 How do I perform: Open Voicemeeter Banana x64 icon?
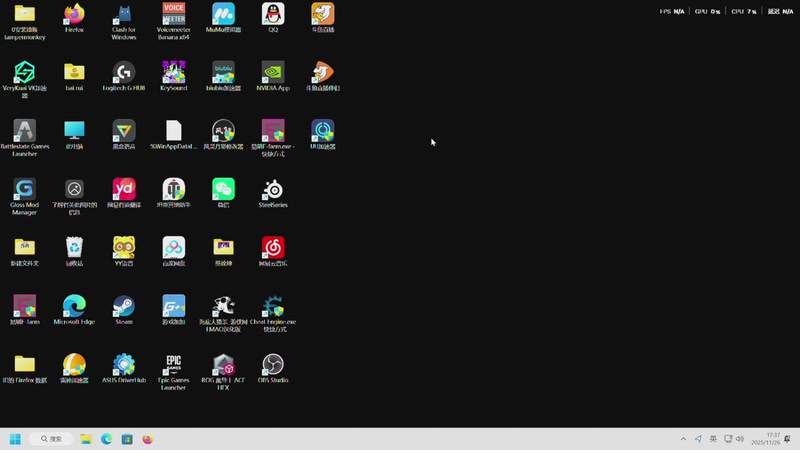[173, 22]
